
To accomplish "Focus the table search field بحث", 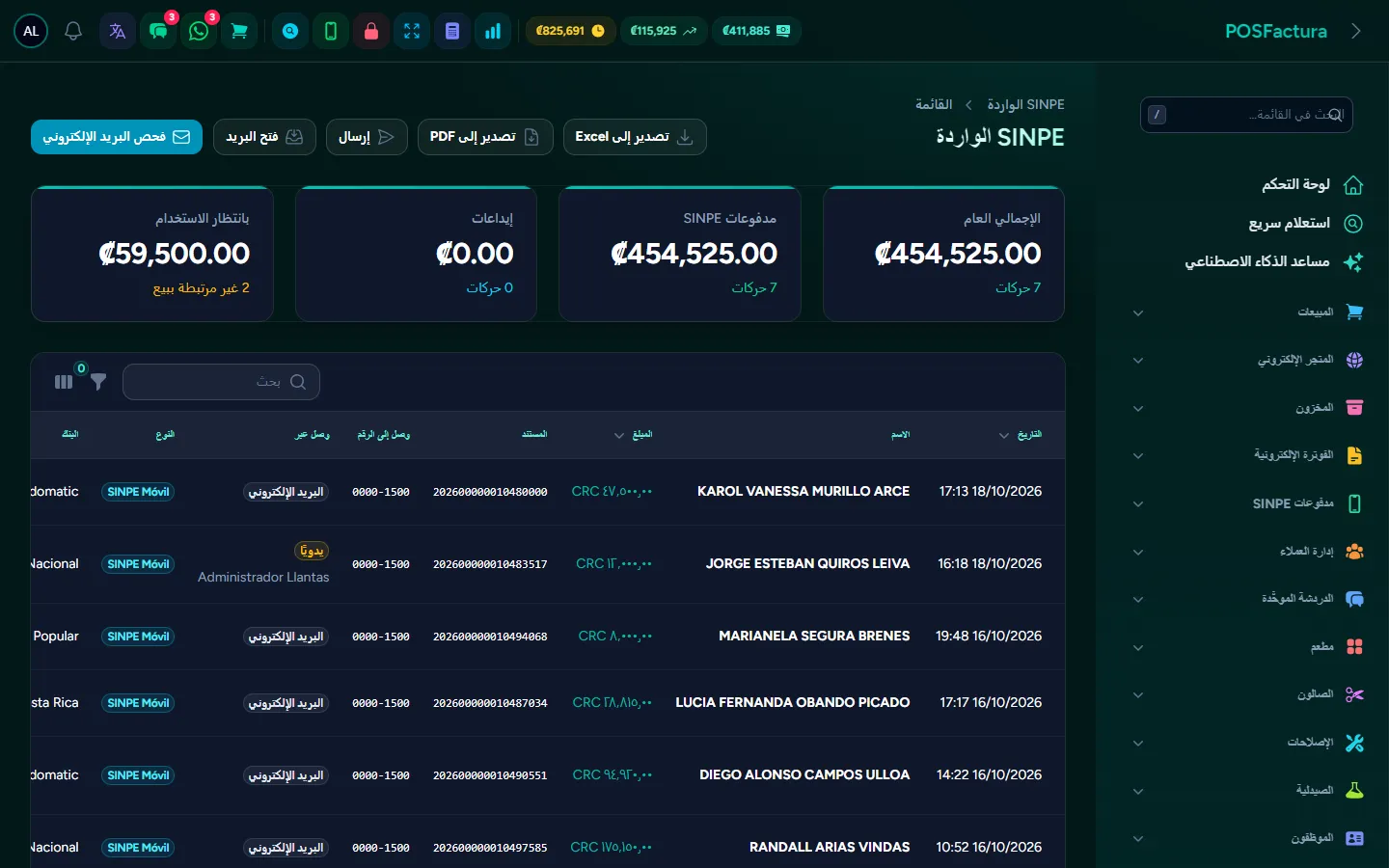I will [221, 382].
